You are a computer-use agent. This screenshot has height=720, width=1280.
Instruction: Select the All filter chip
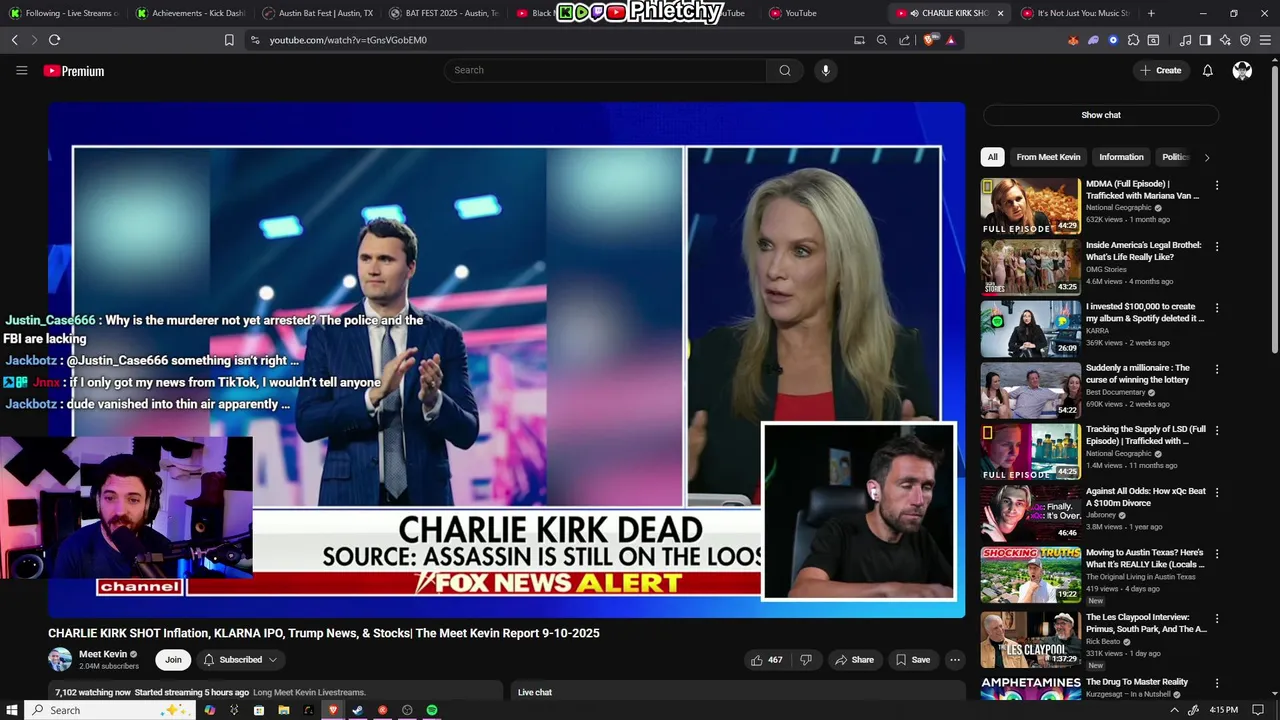[x=992, y=157]
